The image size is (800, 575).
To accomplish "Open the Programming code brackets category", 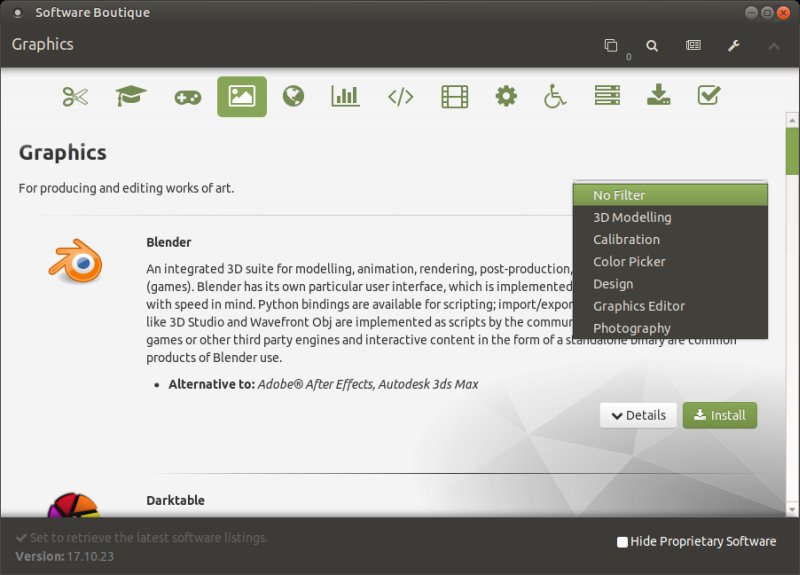I will coord(401,96).
